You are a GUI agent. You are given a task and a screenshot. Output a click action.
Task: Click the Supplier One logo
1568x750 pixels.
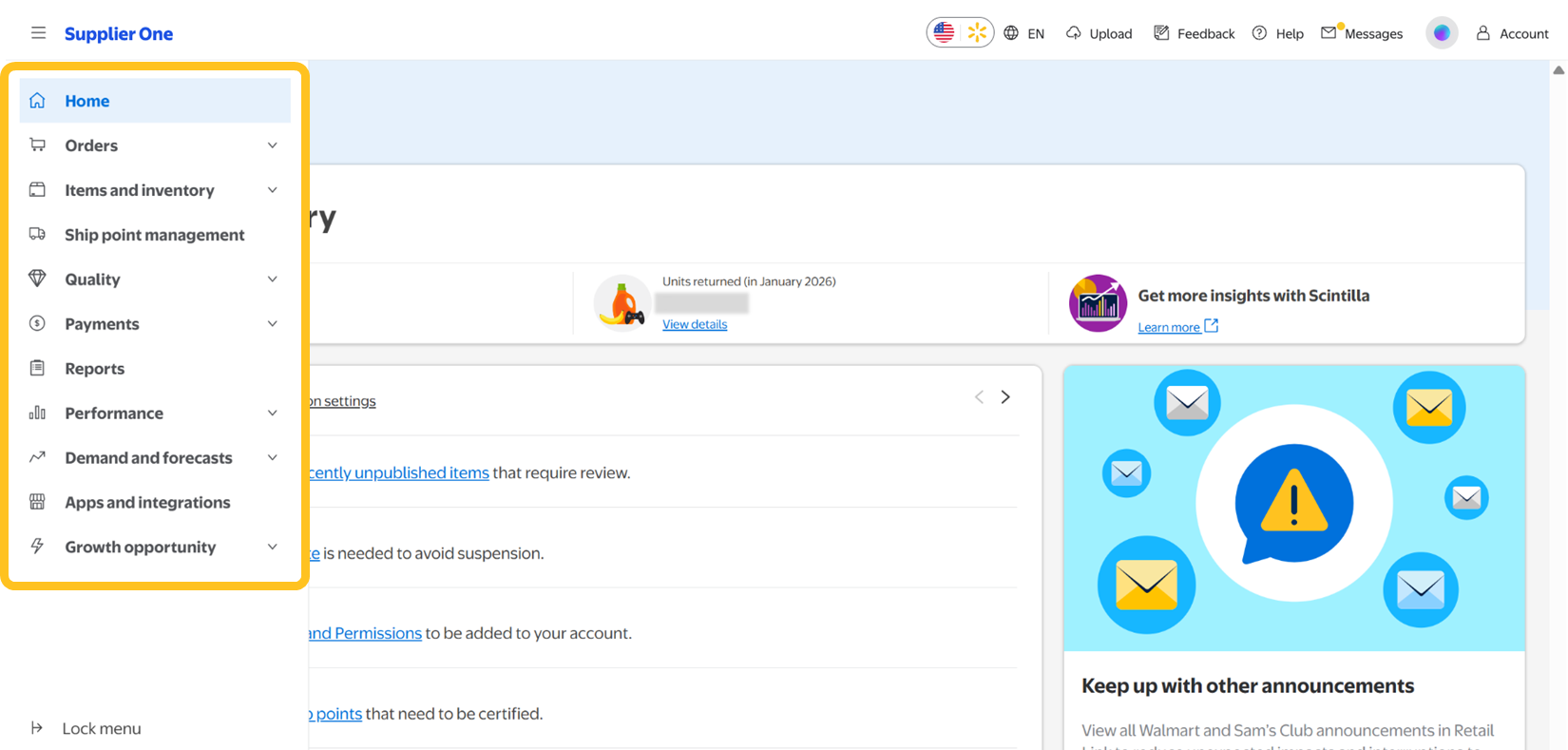pyautogui.click(x=119, y=34)
